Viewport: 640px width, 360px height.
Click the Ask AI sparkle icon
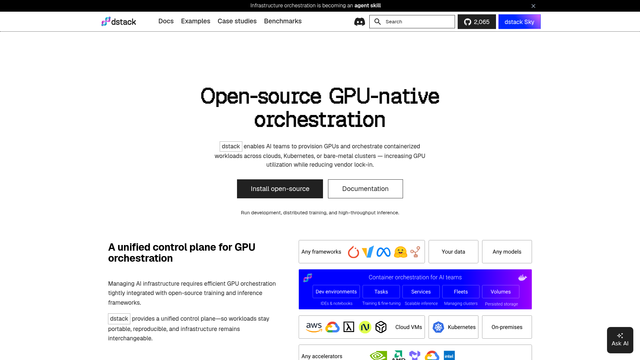(x=620, y=336)
